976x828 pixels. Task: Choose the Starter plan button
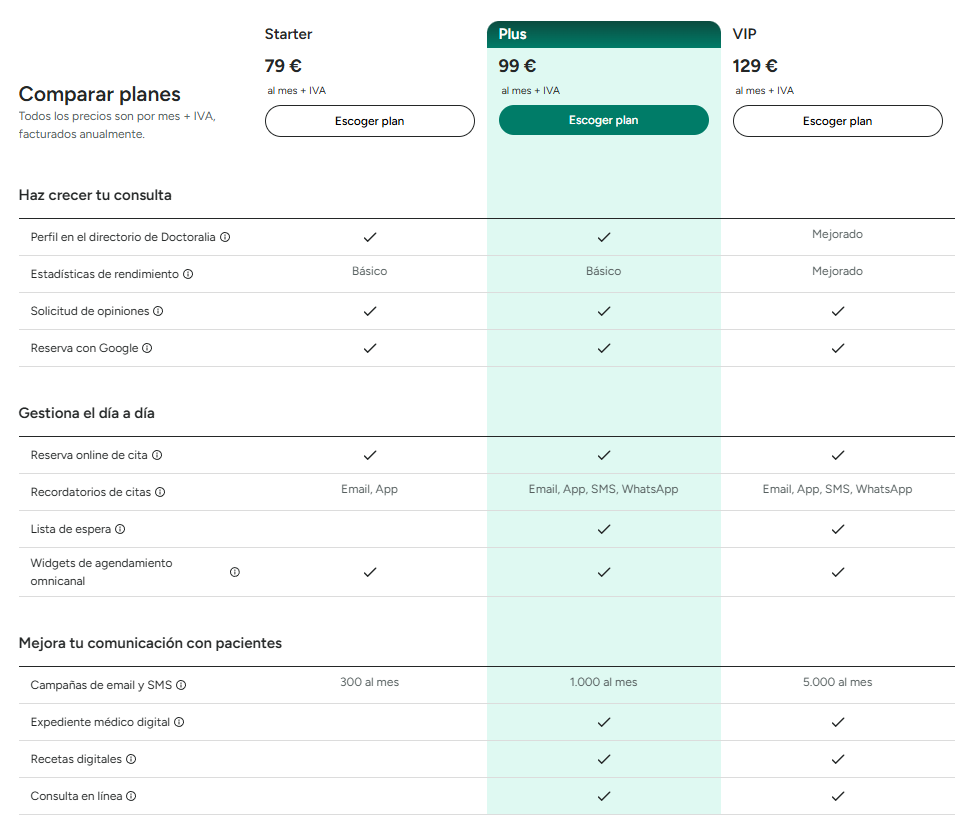(369, 121)
